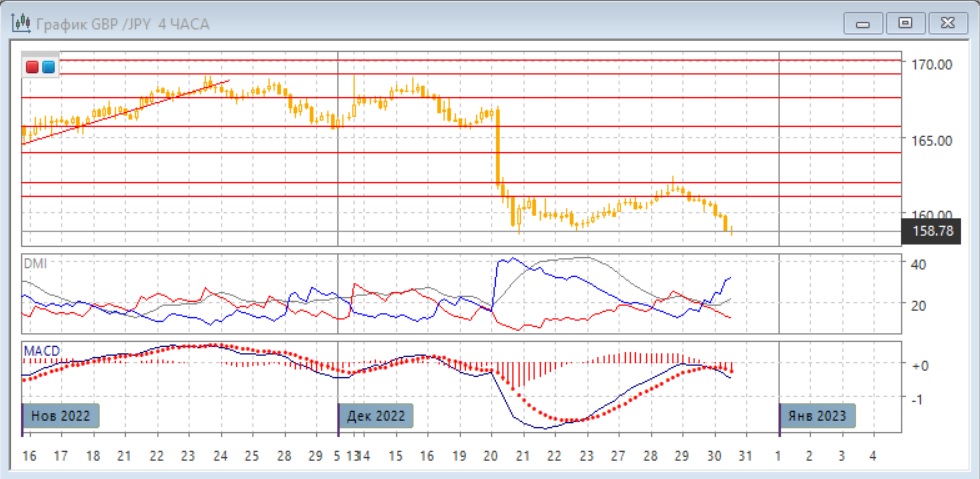The image size is (980, 479).
Task: Click the MACD scale value +0
Action: (919, 366)
